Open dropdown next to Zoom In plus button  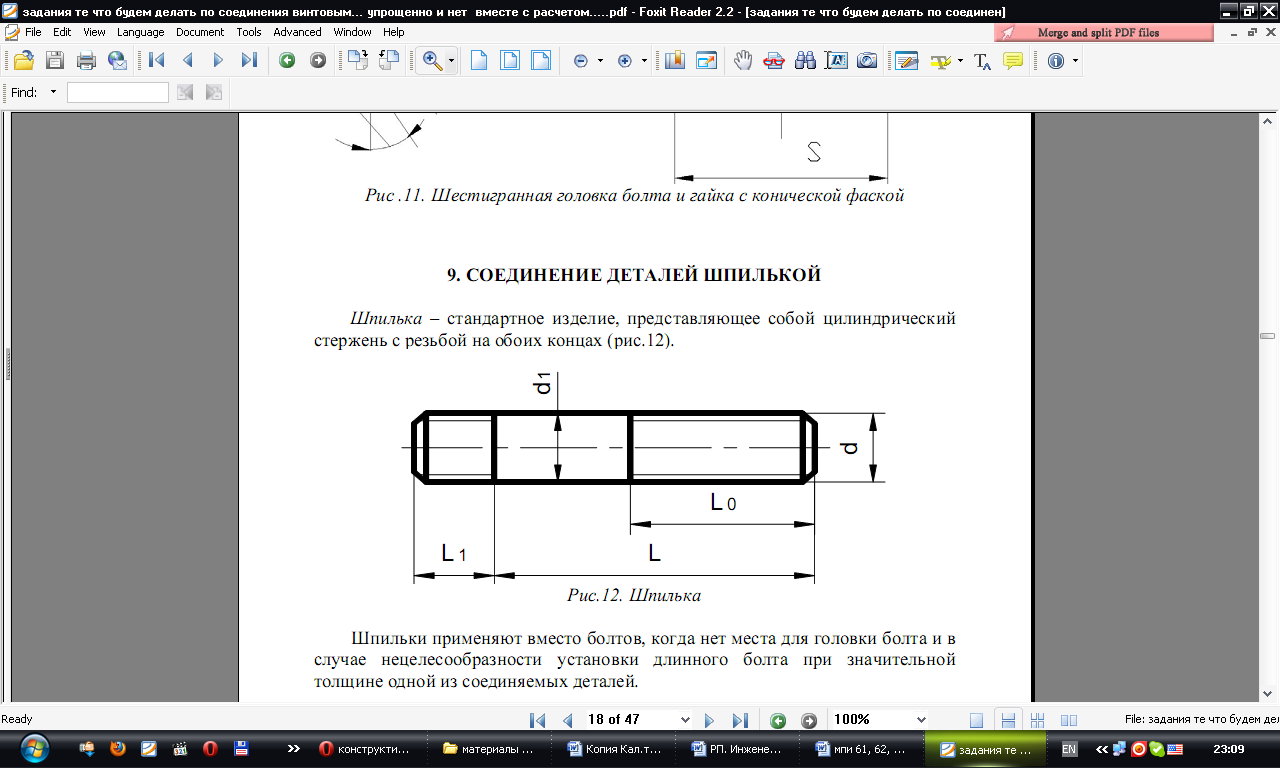point(644,61)
